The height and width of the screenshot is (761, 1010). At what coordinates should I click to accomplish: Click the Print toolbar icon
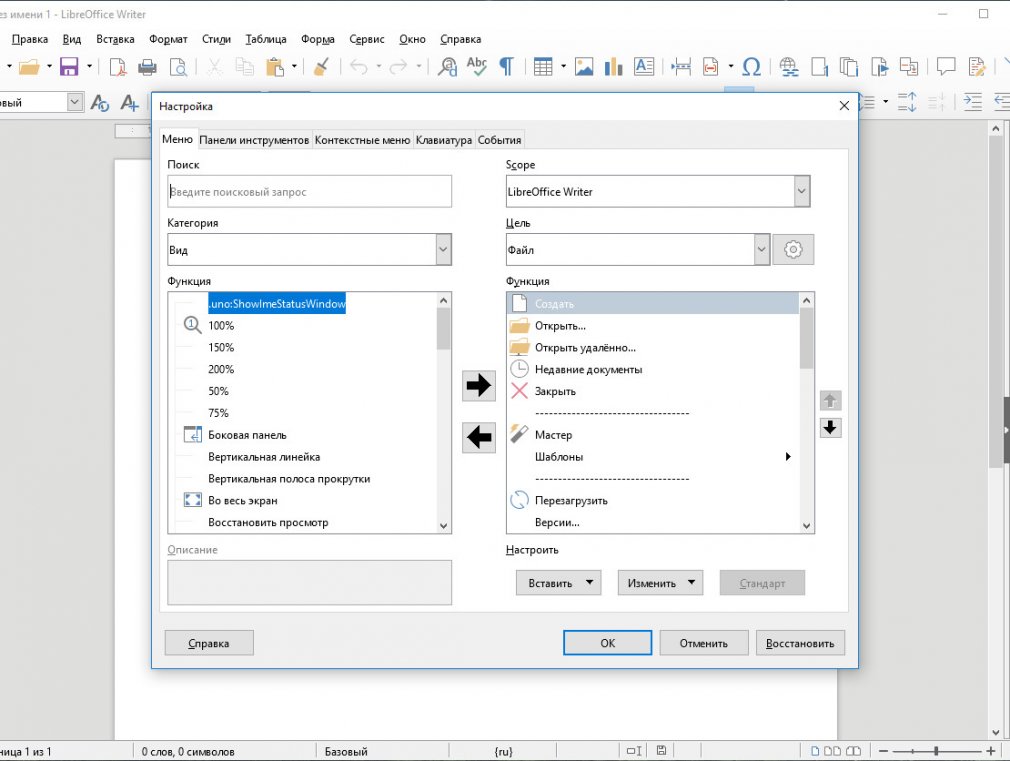pyautogui.click(x=148, y=66)
